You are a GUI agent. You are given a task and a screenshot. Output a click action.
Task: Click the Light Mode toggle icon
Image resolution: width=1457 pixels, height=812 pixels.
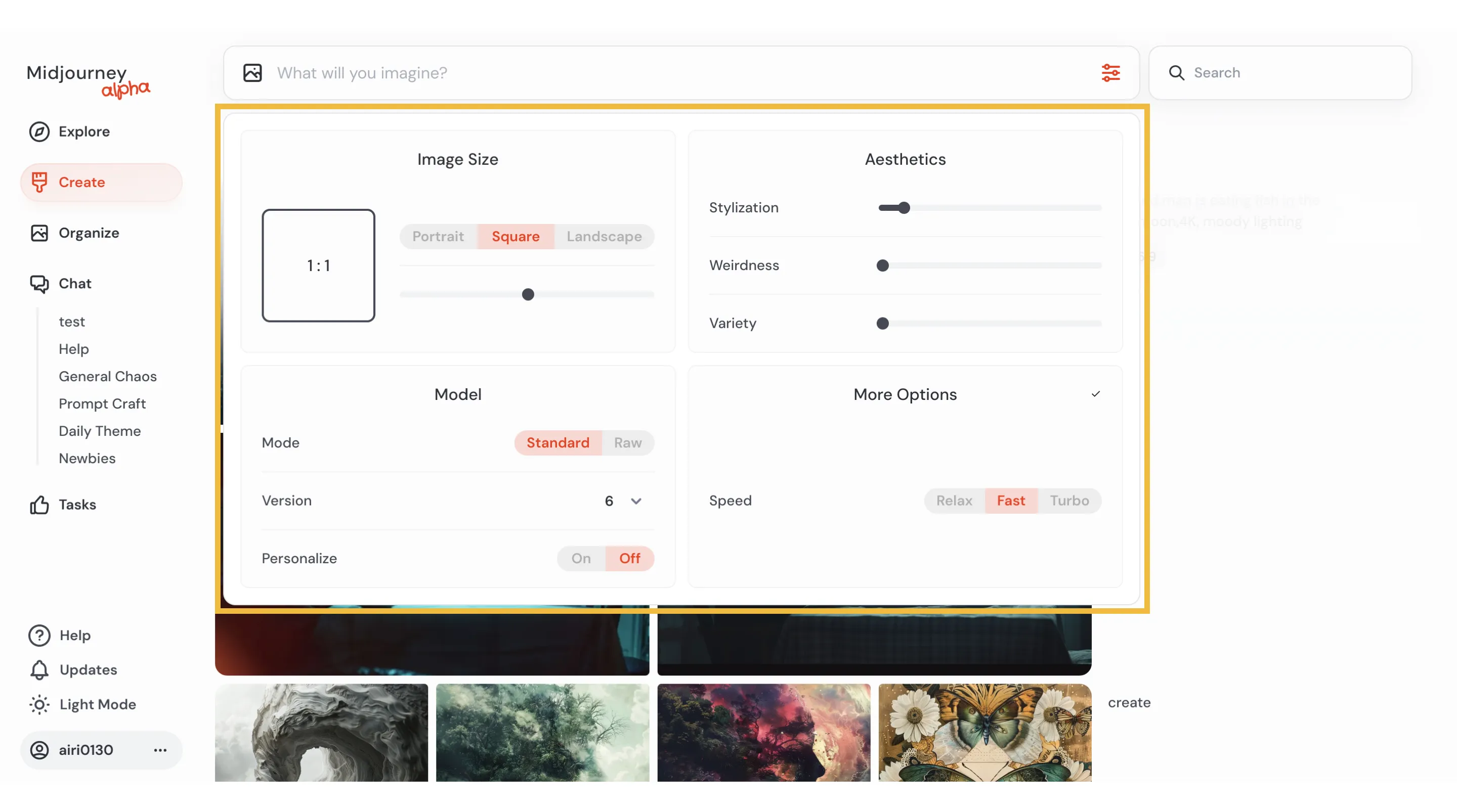(x=39, y=705)
